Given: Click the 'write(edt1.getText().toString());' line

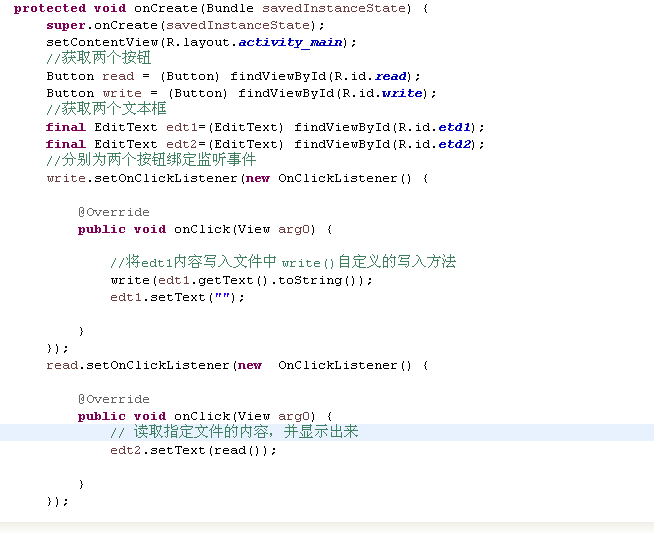Looking at the screenshot, I should [241, 280].
